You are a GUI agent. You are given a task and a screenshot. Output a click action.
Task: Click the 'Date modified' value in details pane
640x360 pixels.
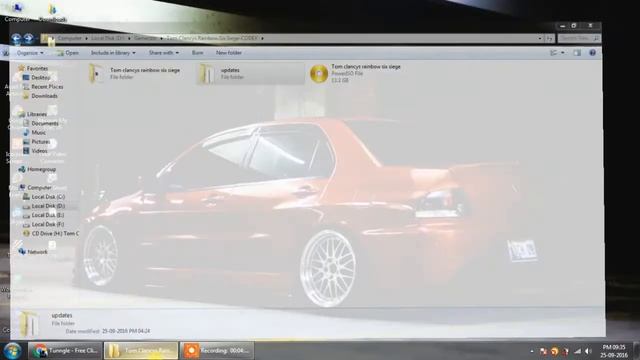[x=126, y=331]
